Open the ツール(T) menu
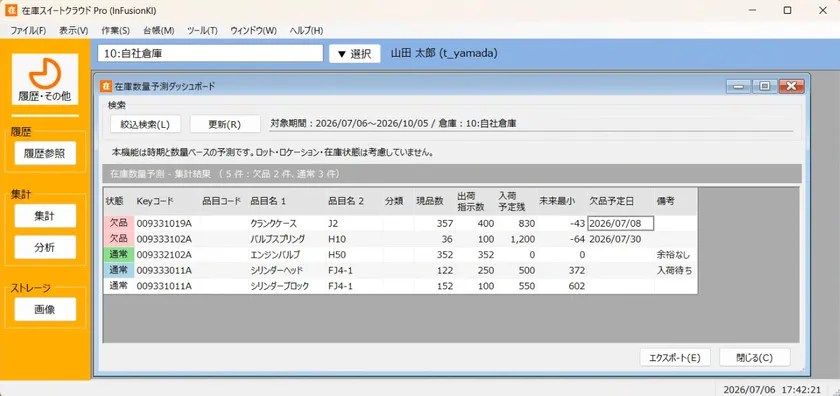 pos(202,31)
